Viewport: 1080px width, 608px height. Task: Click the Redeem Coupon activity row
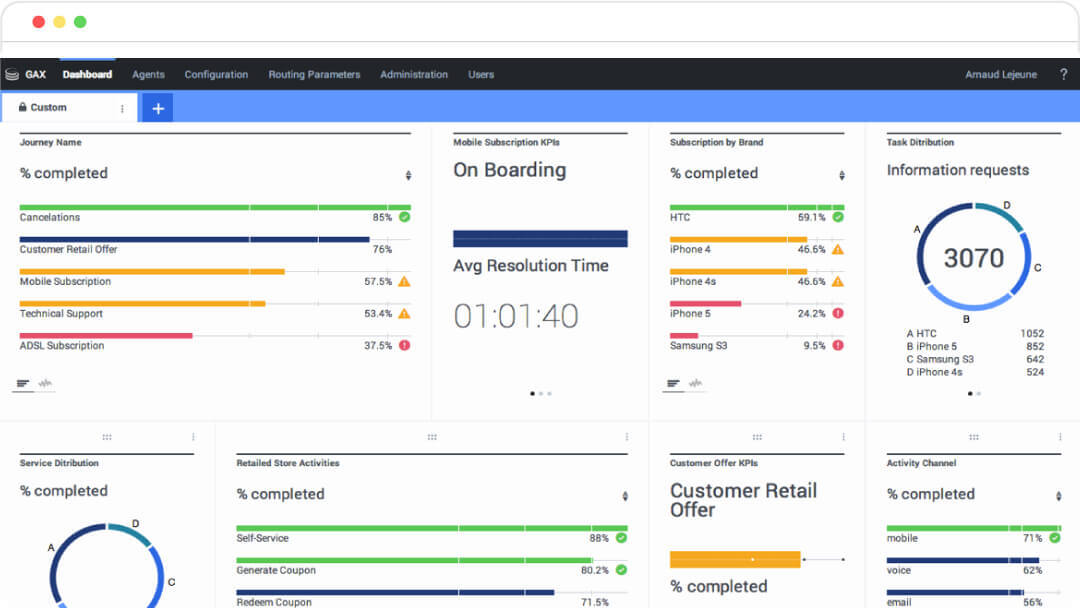(432, 598)
